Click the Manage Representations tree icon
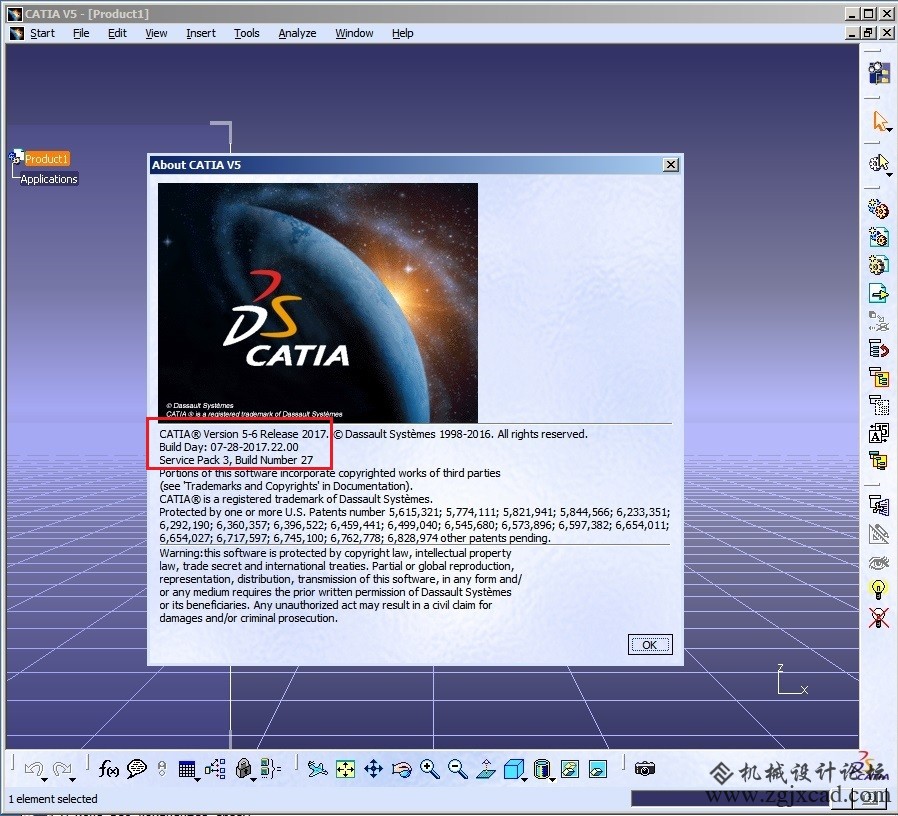The width and height of the screenshot is (898, 816). 879,506
